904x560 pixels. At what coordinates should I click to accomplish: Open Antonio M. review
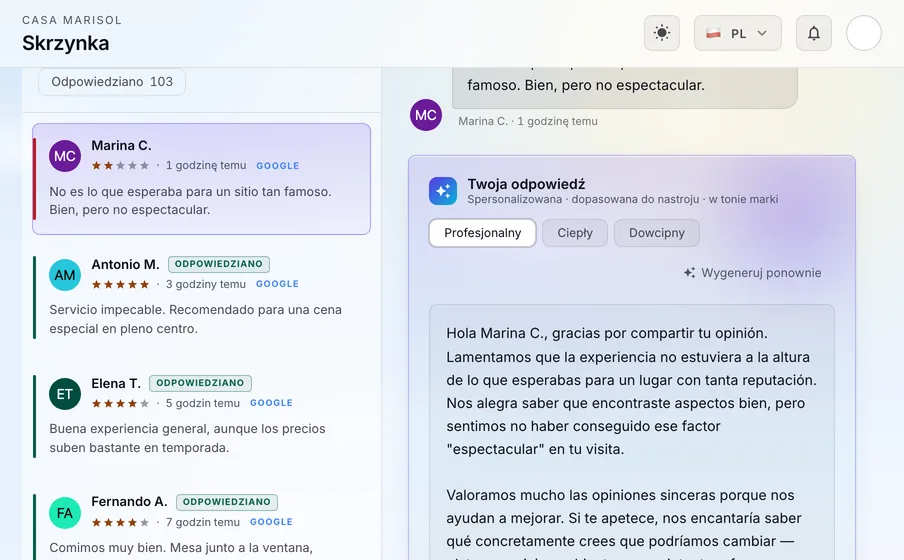click(201, 298)
